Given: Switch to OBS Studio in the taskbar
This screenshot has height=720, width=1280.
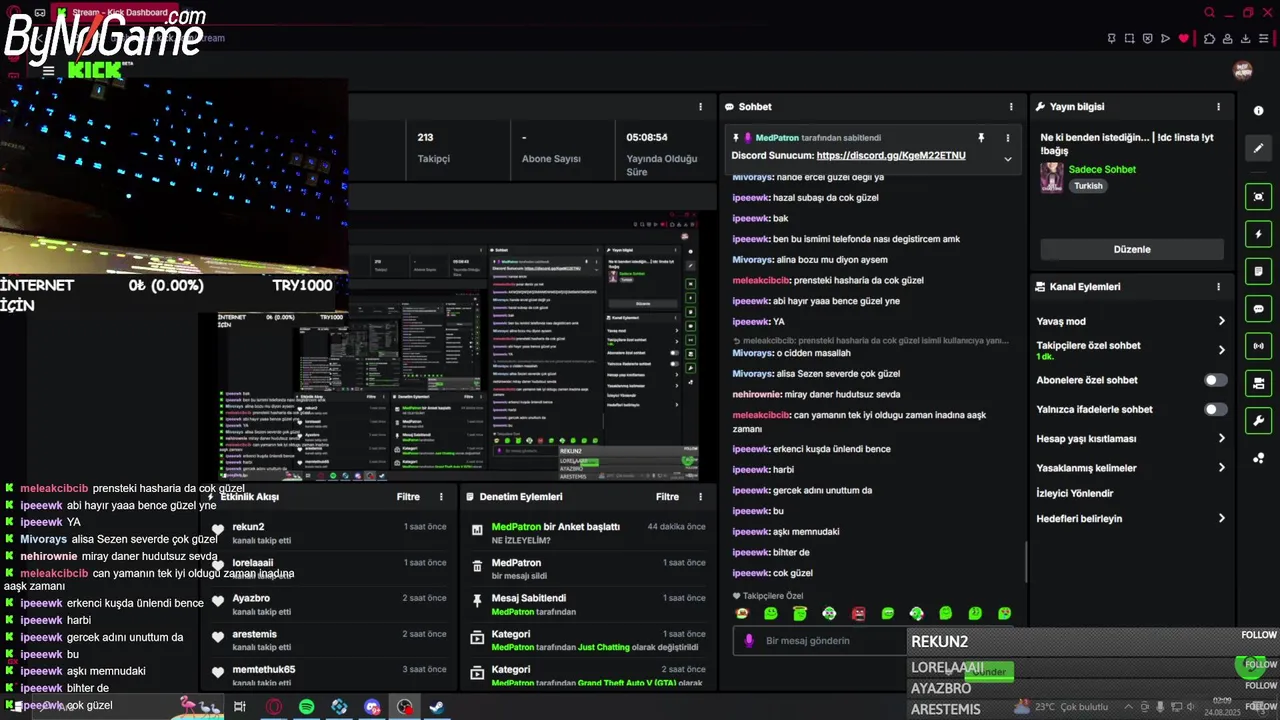Looking at the screenshot, I should coord(404,707).
